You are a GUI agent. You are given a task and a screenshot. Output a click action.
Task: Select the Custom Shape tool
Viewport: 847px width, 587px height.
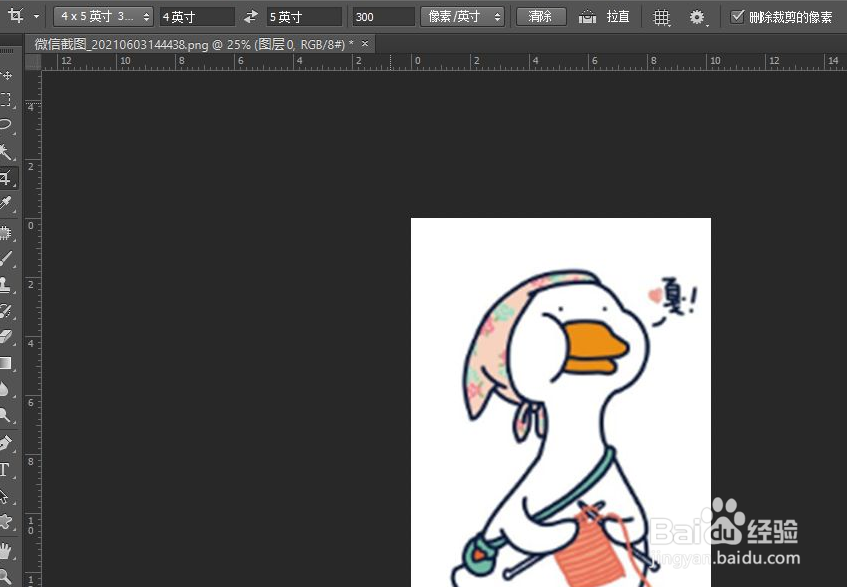5,522
